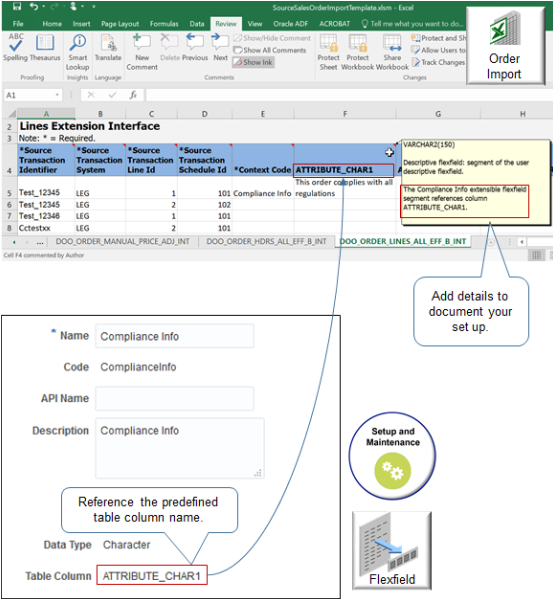Select the cell containing Cctestxx

pyautogui.click(x=46, y=228)
